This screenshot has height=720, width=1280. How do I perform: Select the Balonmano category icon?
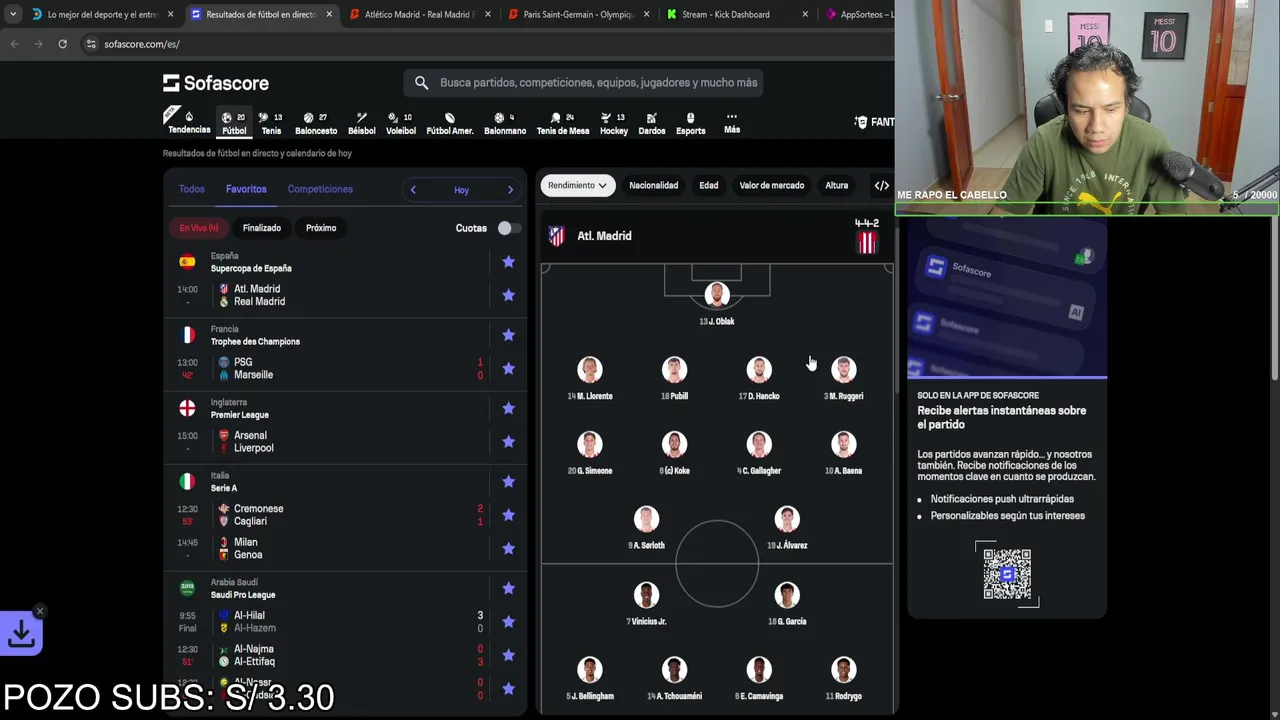click(x=505, y=122)
